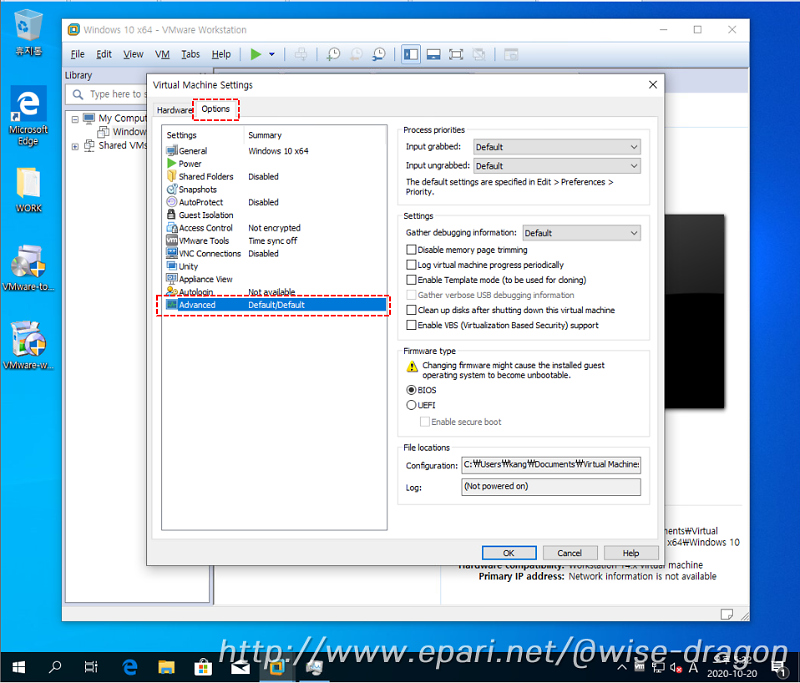Image resolution: width=800 pixels, height=683 pixels.
Task: Open Mail app from taskbar
Action: (240, 667)
